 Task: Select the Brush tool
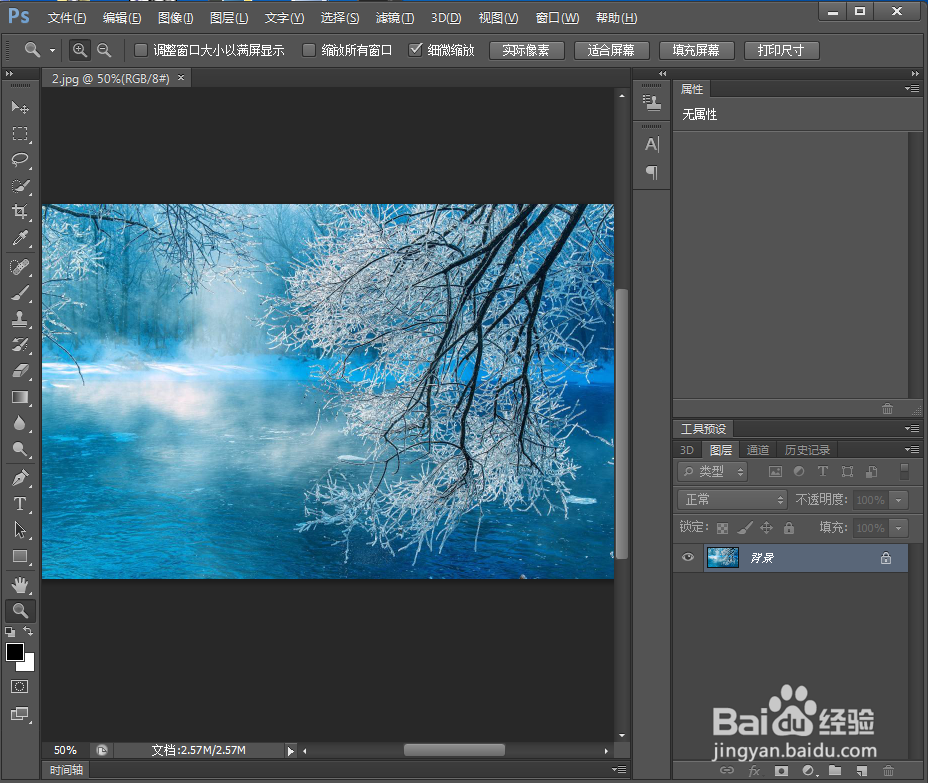click(x=20, y=293)
